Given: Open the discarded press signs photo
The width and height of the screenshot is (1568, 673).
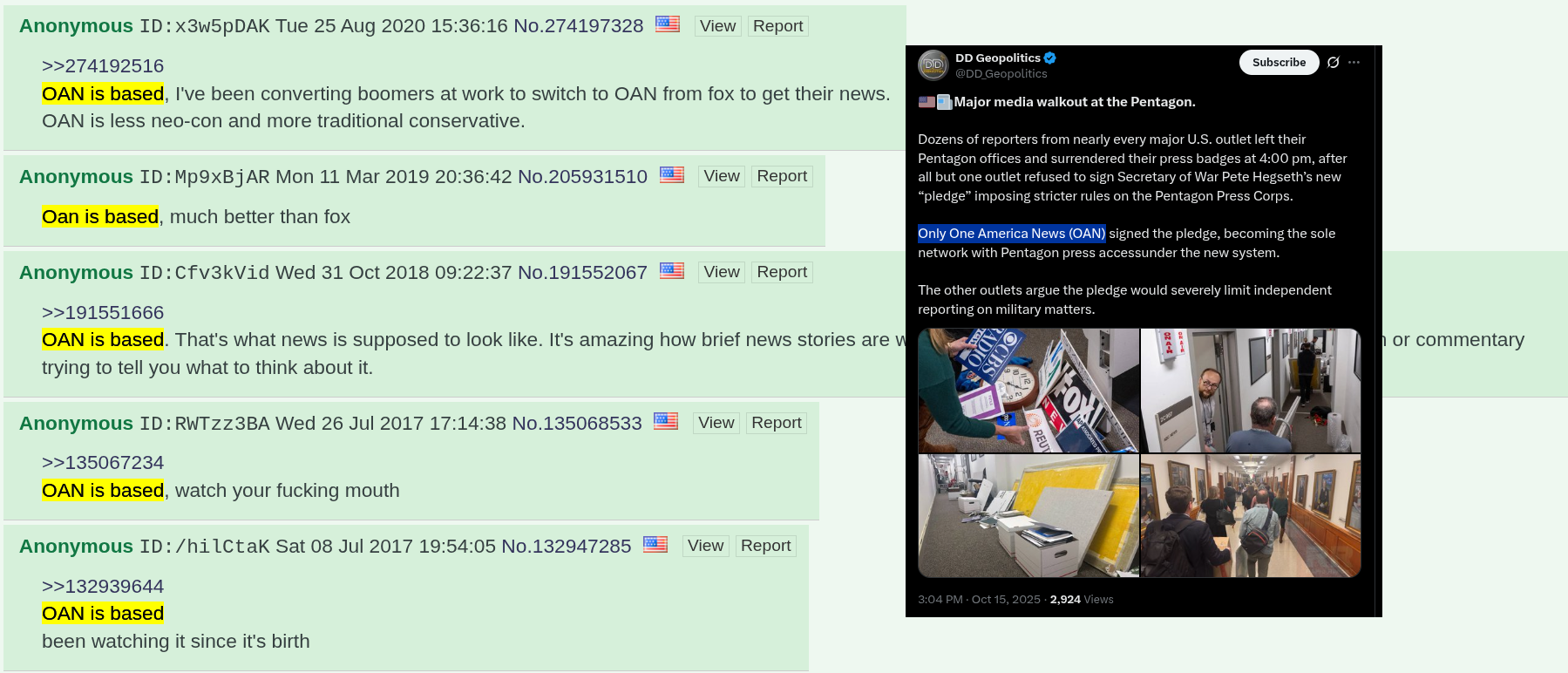Looking at the screenshot, I should [1028, 391].
